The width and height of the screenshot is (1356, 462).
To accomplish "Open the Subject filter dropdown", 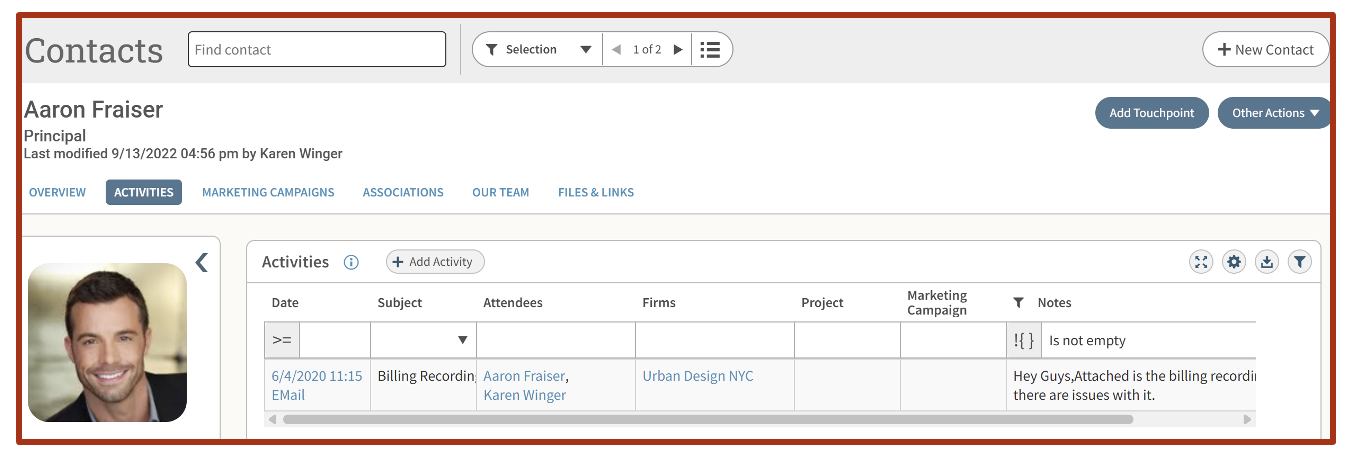I will 462,340.
